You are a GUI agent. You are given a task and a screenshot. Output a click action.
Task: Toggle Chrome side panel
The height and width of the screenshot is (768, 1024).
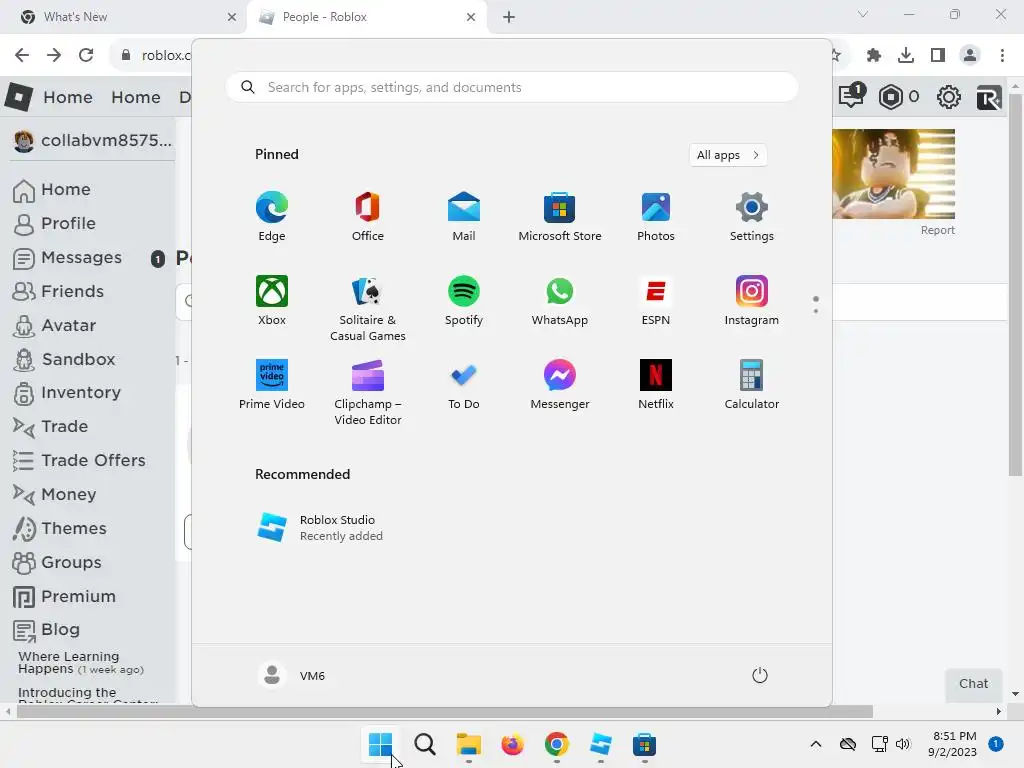click(x=938, y=55)
